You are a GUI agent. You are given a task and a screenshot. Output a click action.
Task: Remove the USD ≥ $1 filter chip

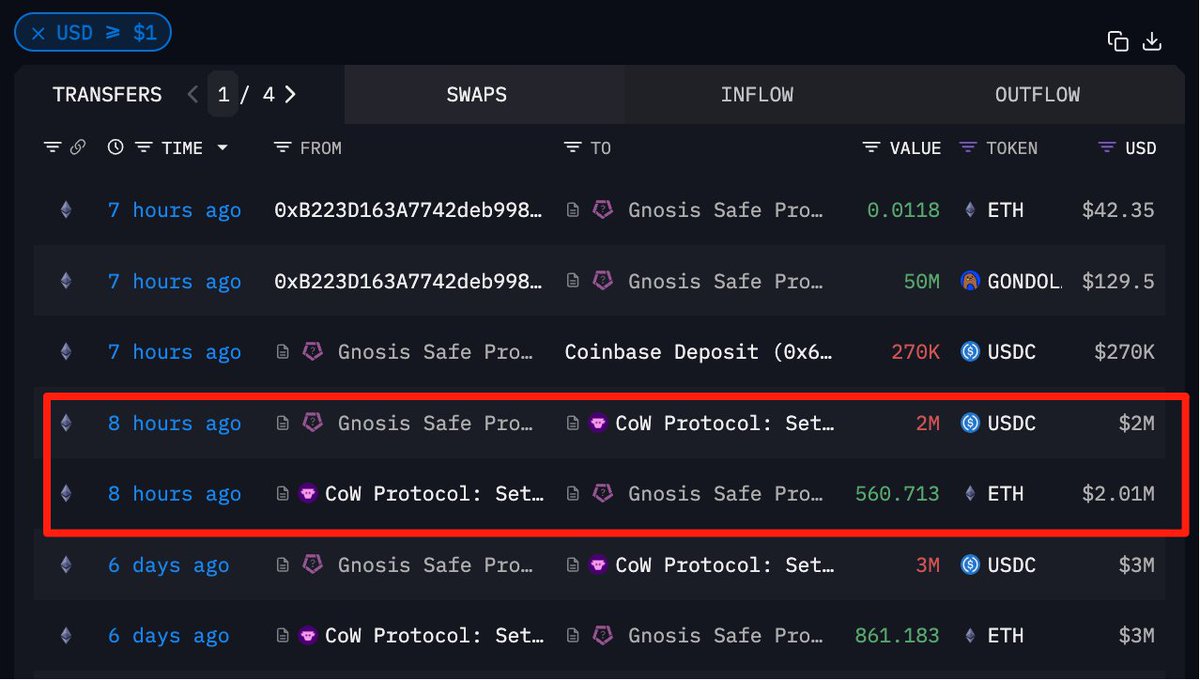(x=38, y=33)
